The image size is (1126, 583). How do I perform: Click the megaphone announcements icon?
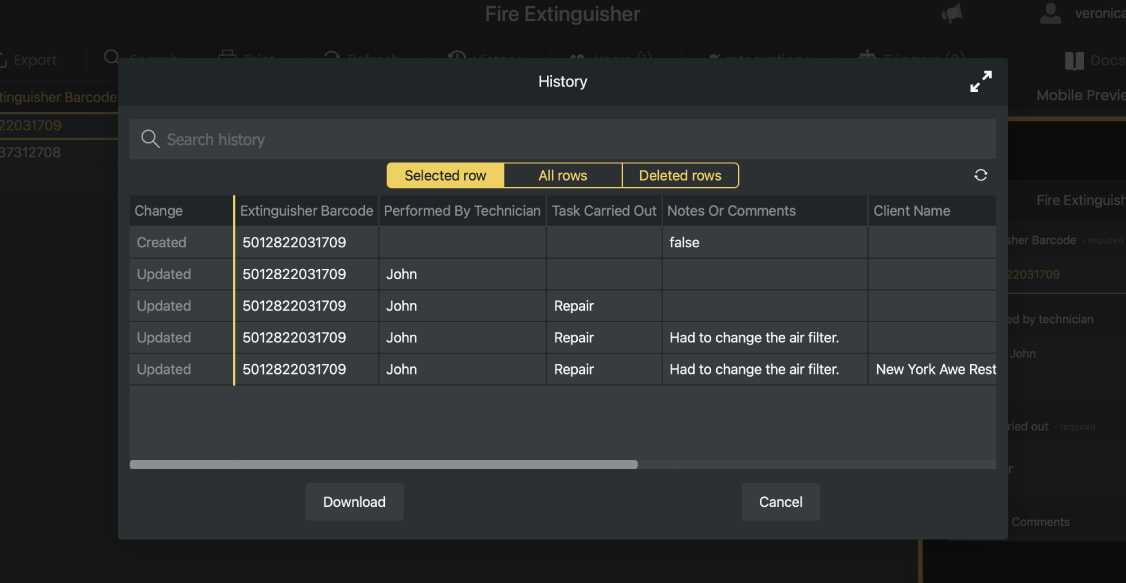tap(951, 14)
